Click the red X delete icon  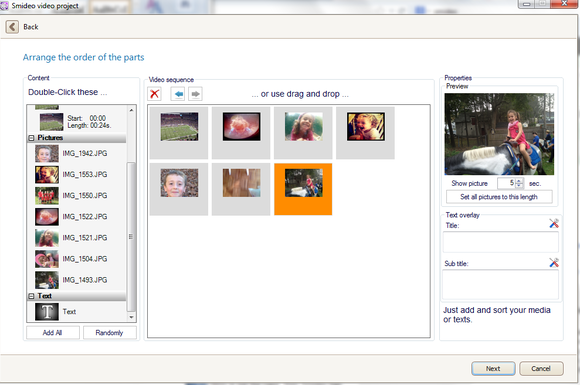pos(154,94)
